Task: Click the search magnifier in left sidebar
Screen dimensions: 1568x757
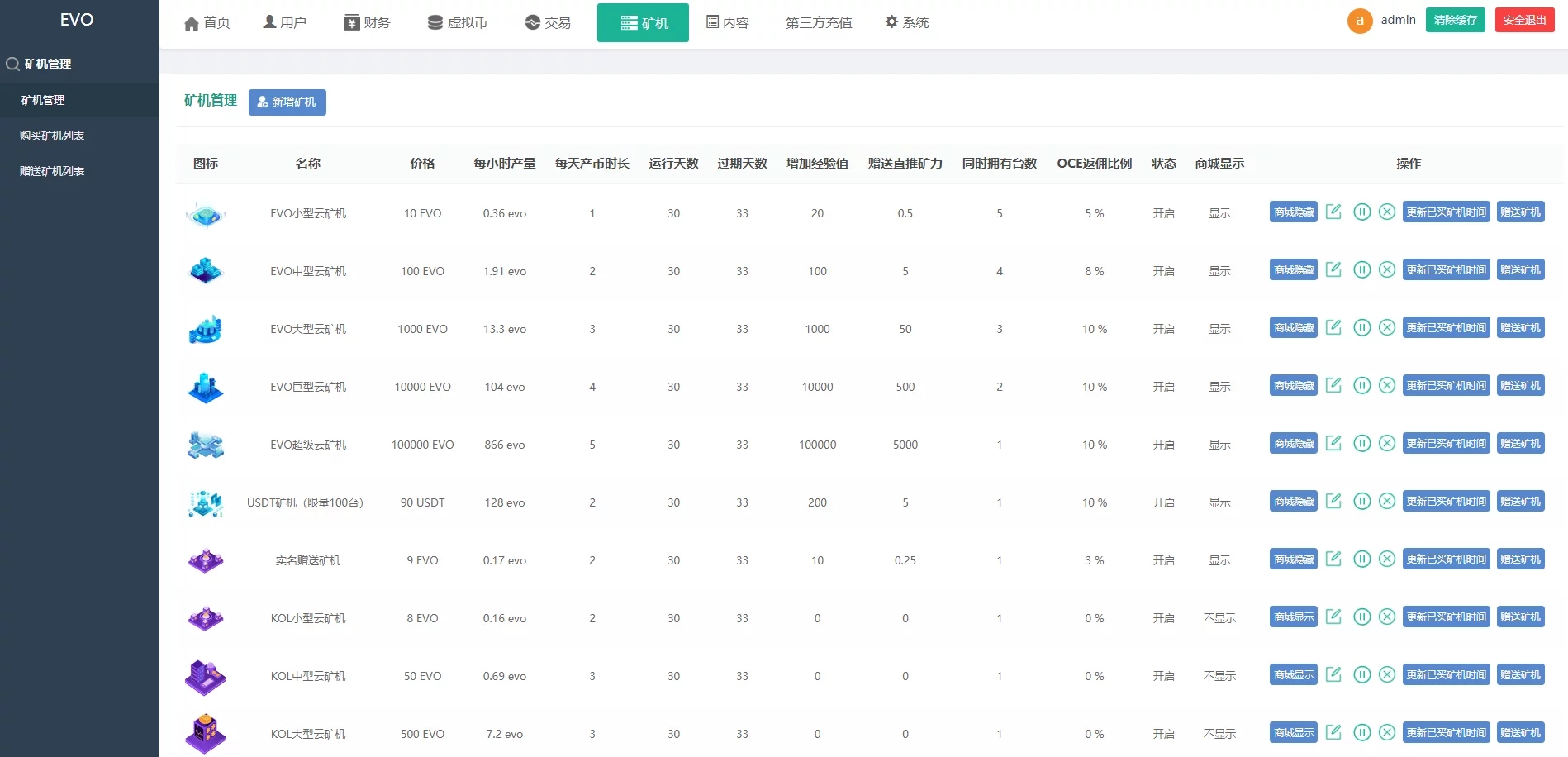Action: tap(12, 64)
